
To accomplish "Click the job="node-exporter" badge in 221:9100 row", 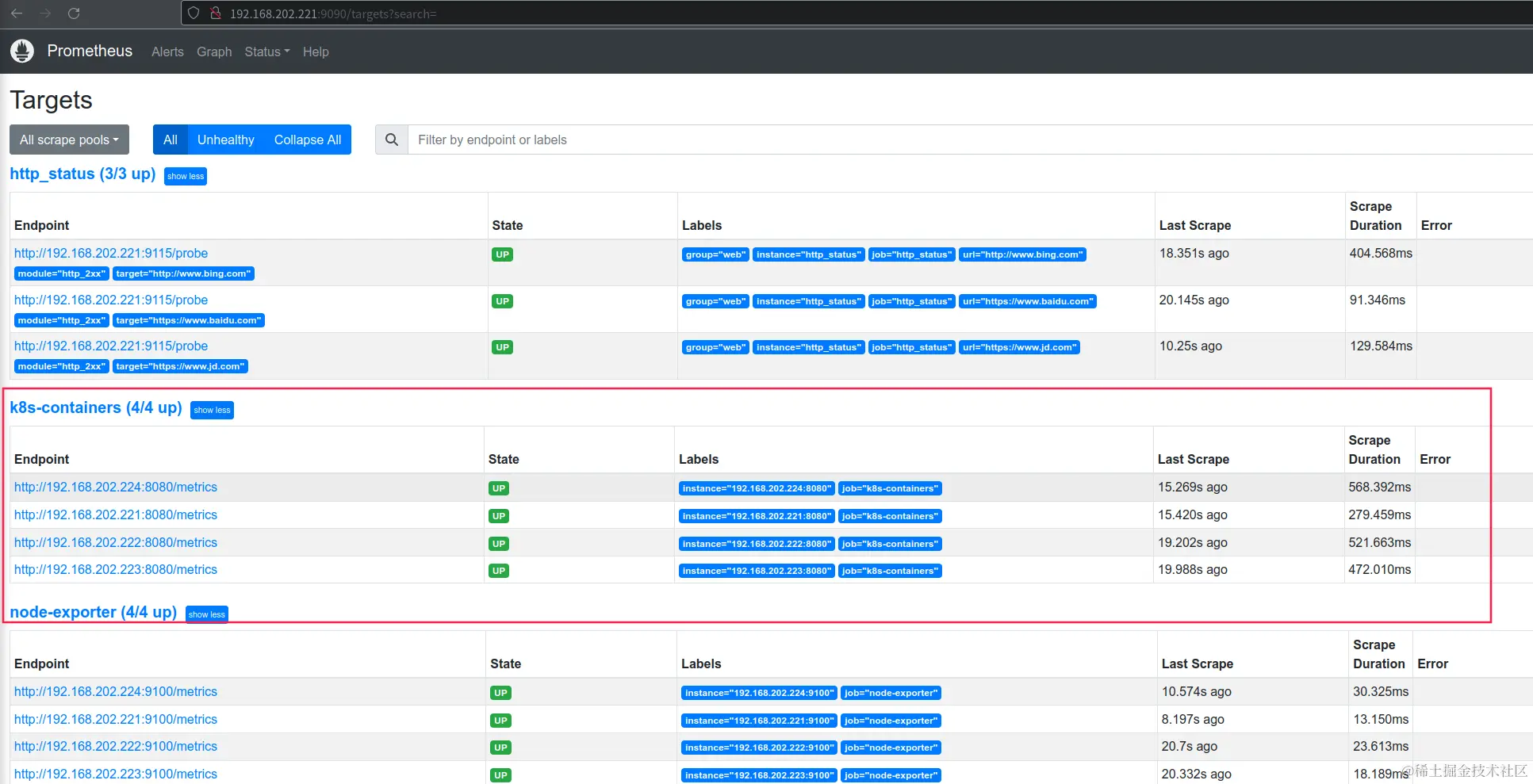I will click(891, 721).
